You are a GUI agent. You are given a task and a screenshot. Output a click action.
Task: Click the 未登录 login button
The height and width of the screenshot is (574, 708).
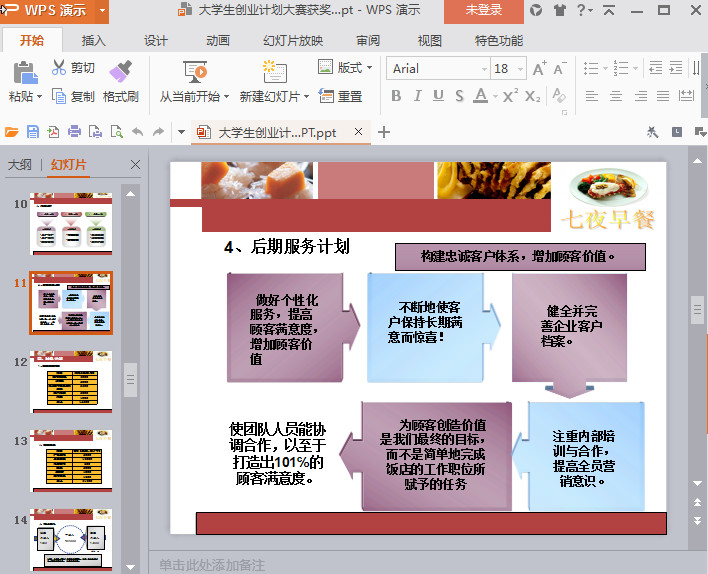(x=484, y=10)
